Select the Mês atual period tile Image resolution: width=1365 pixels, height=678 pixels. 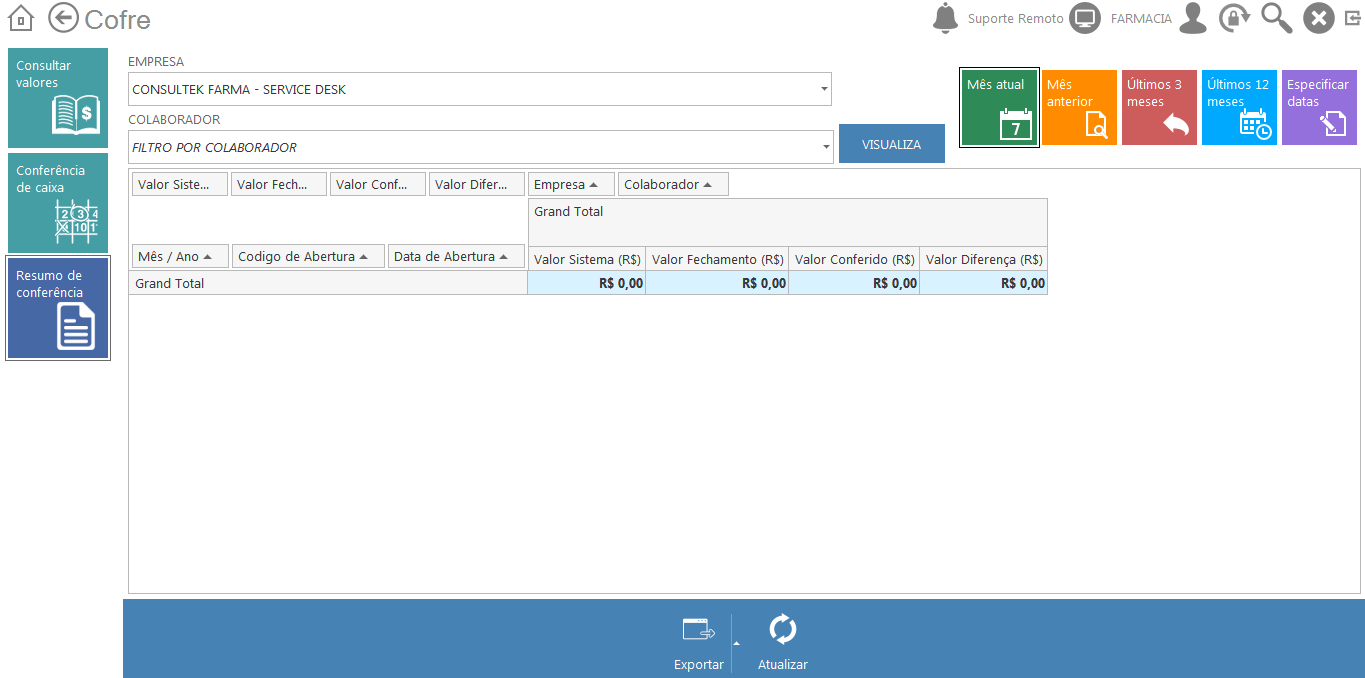[x=999, y=107]
